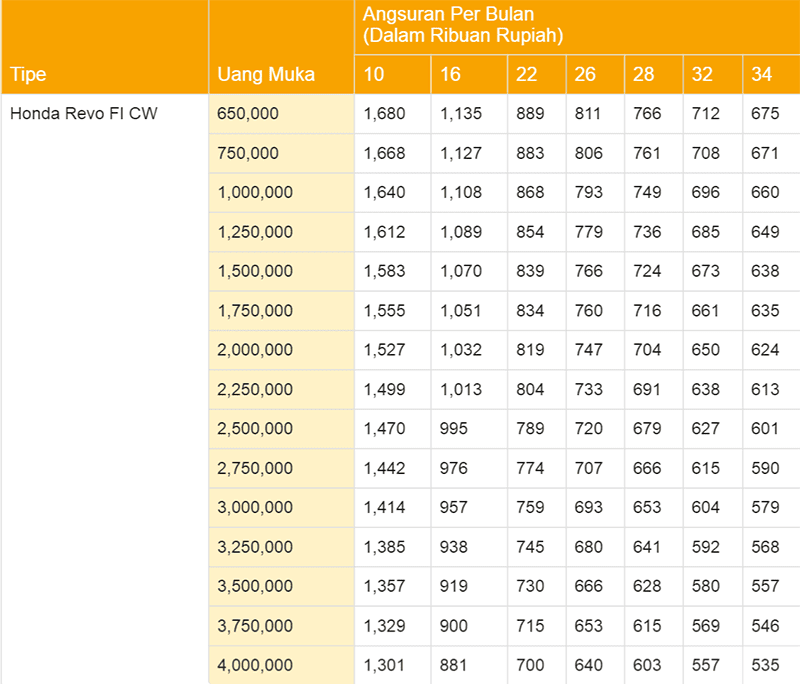Click the Uang Muka column header
This screenshot has height=684, width=800.
pyautogui.click(x=266, y=75)
